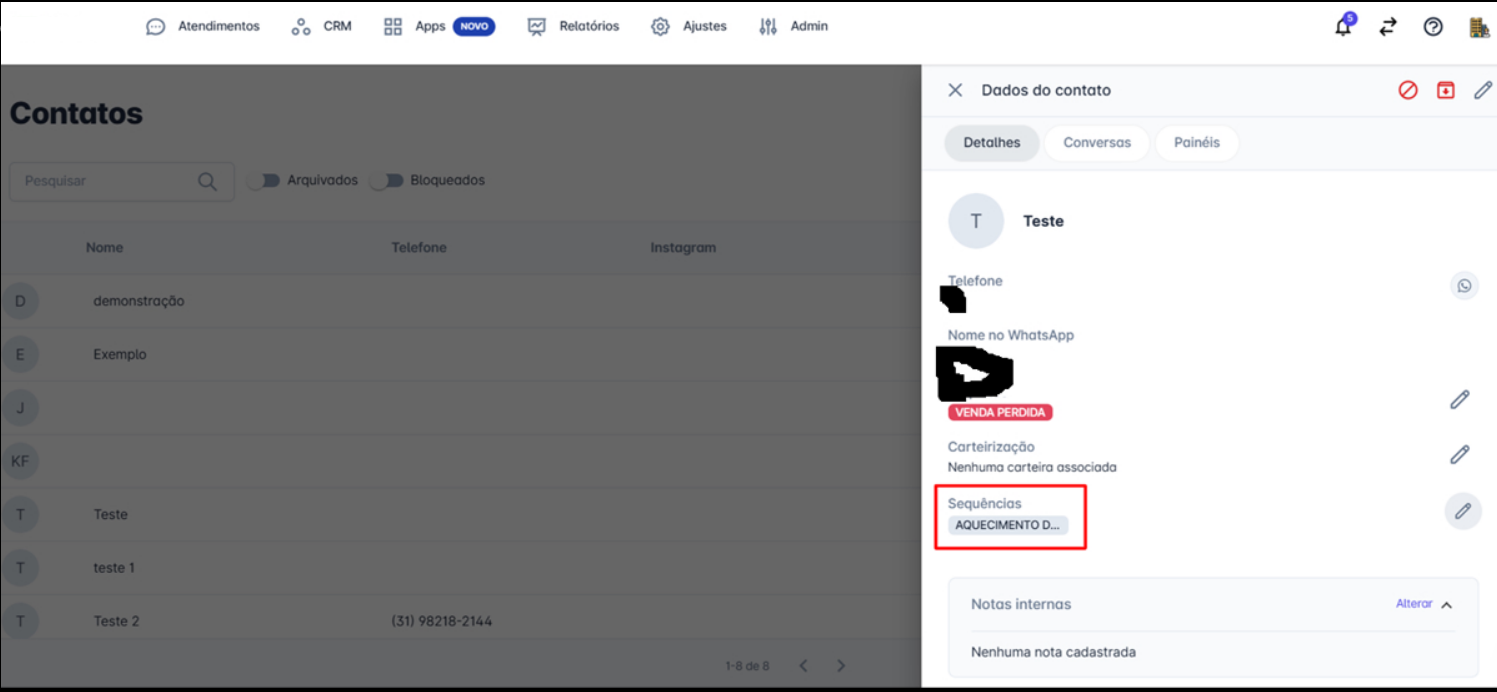Sort by the Nome column header

(105, 247)
